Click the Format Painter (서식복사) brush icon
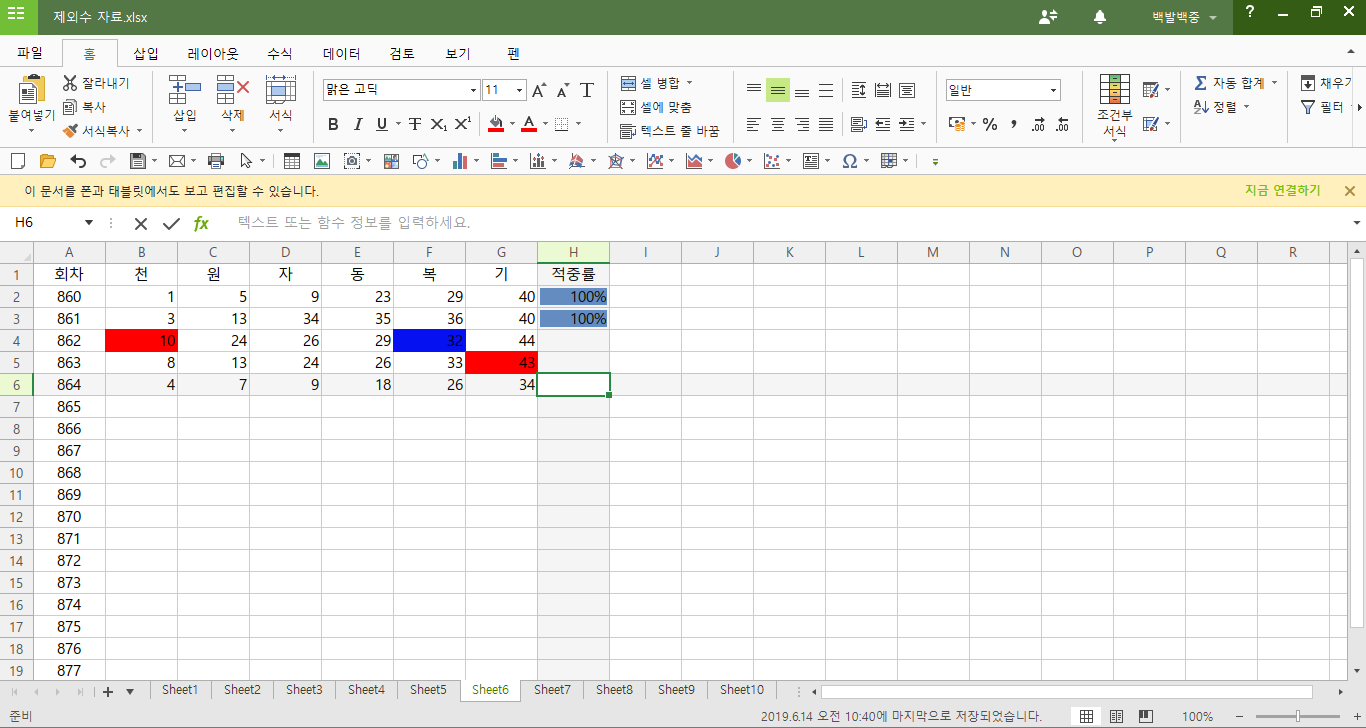 pyautogui.click(x=70, y=131)
